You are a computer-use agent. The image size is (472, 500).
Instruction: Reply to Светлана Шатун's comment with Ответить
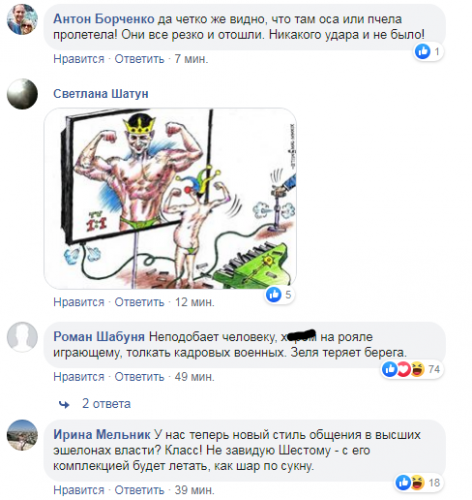pyautogui.click(x=139, y=302)
